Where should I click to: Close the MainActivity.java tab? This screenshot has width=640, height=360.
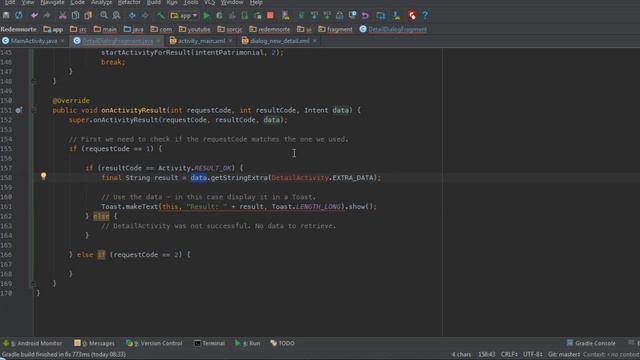[x=62, y=41]
